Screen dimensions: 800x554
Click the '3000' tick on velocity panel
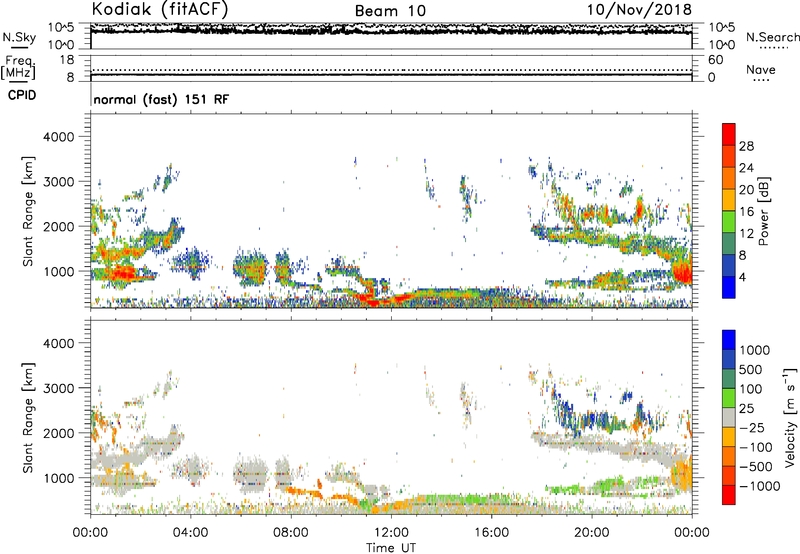pyautogui.click(x=58, y=388)
